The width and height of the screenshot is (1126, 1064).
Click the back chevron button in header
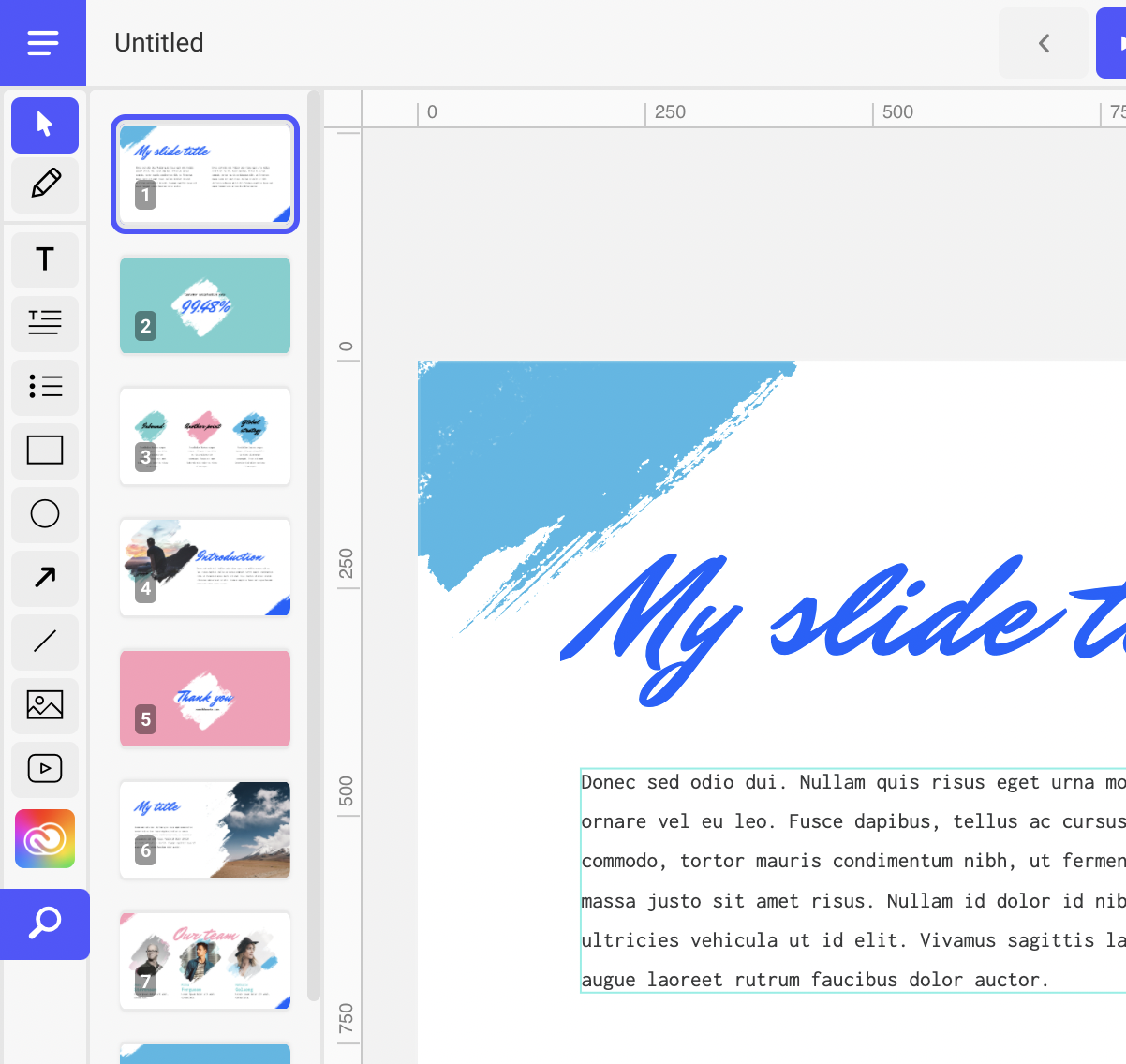1044,43
